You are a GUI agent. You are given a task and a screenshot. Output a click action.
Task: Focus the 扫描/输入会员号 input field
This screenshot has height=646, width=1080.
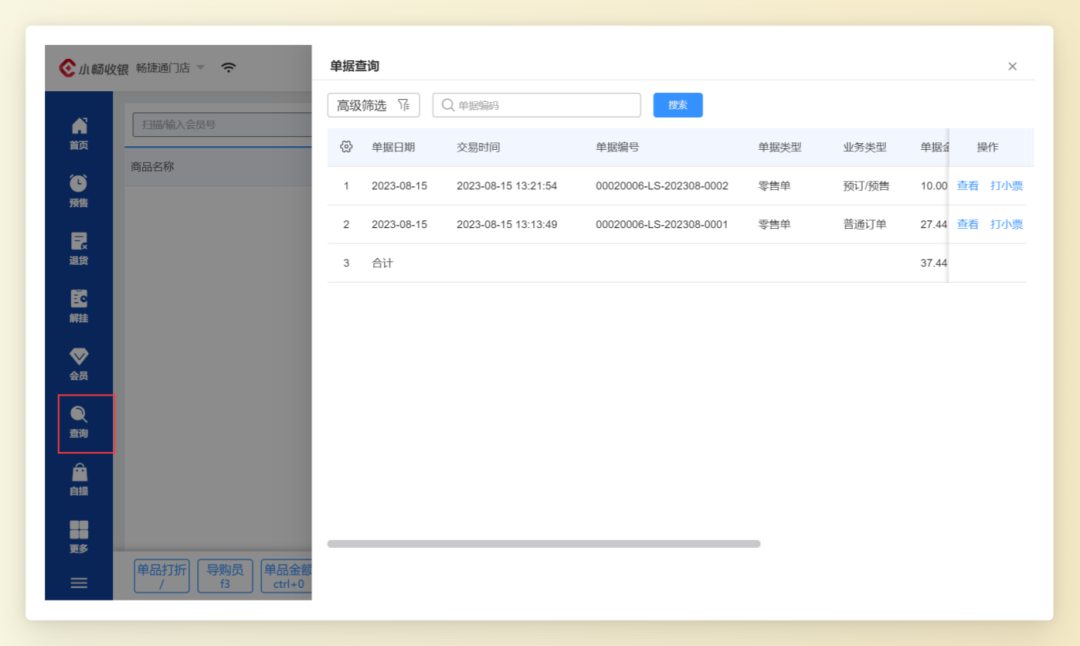(x=222, y=125)
